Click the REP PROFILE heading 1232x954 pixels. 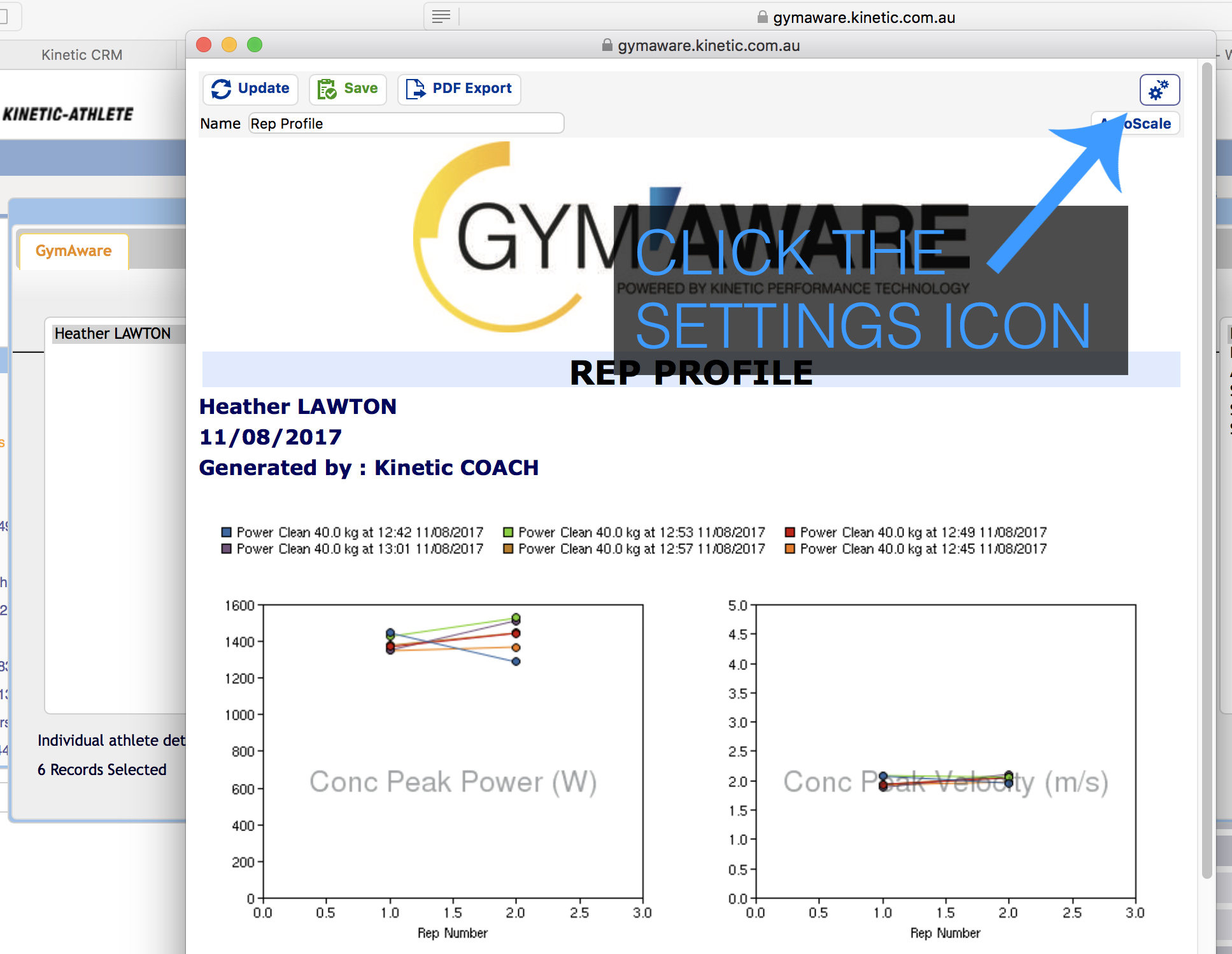[x=691, y=373]
